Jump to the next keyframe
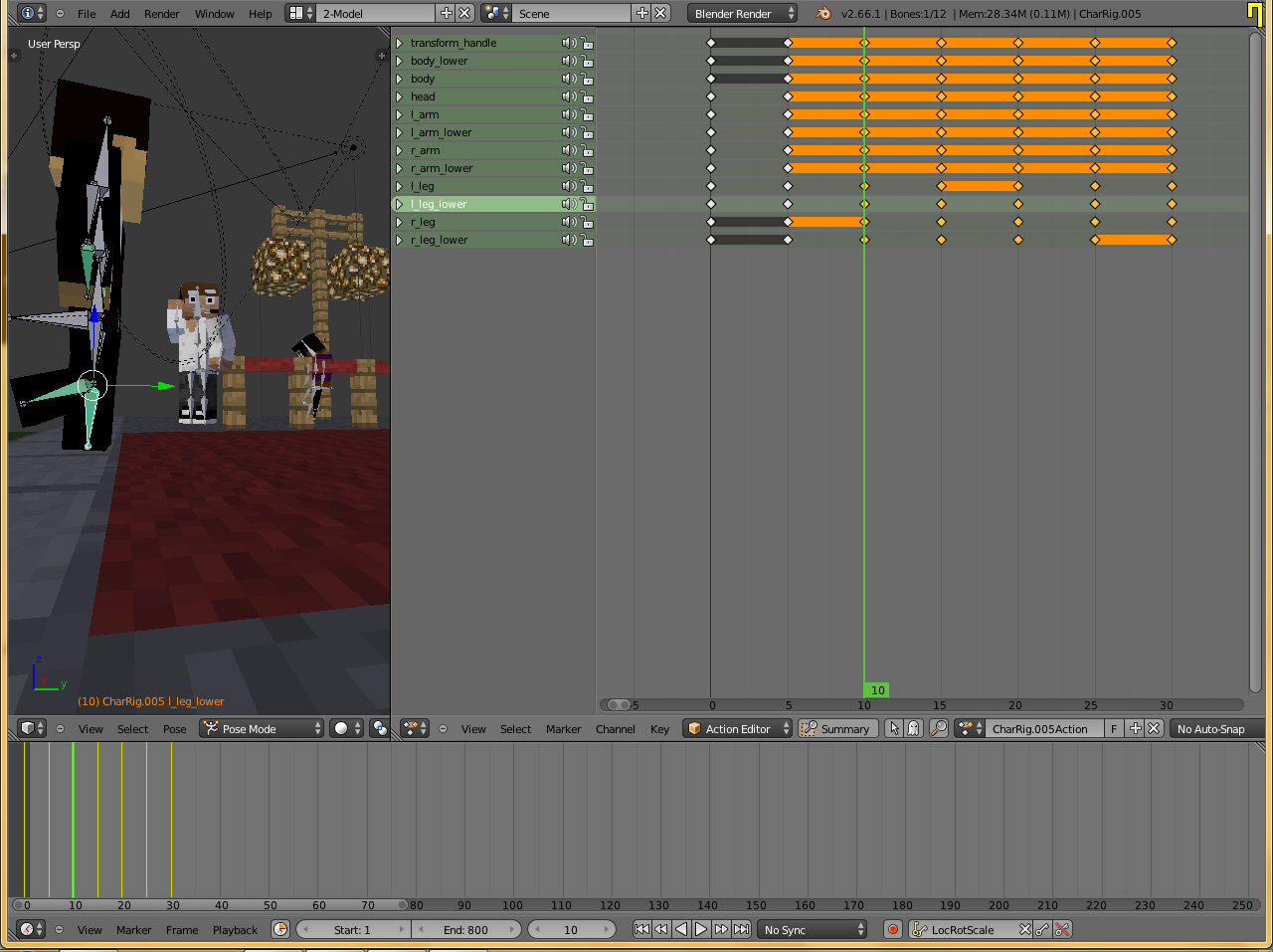This screenshot has width=1273, height=952. (x=721, y=929)
